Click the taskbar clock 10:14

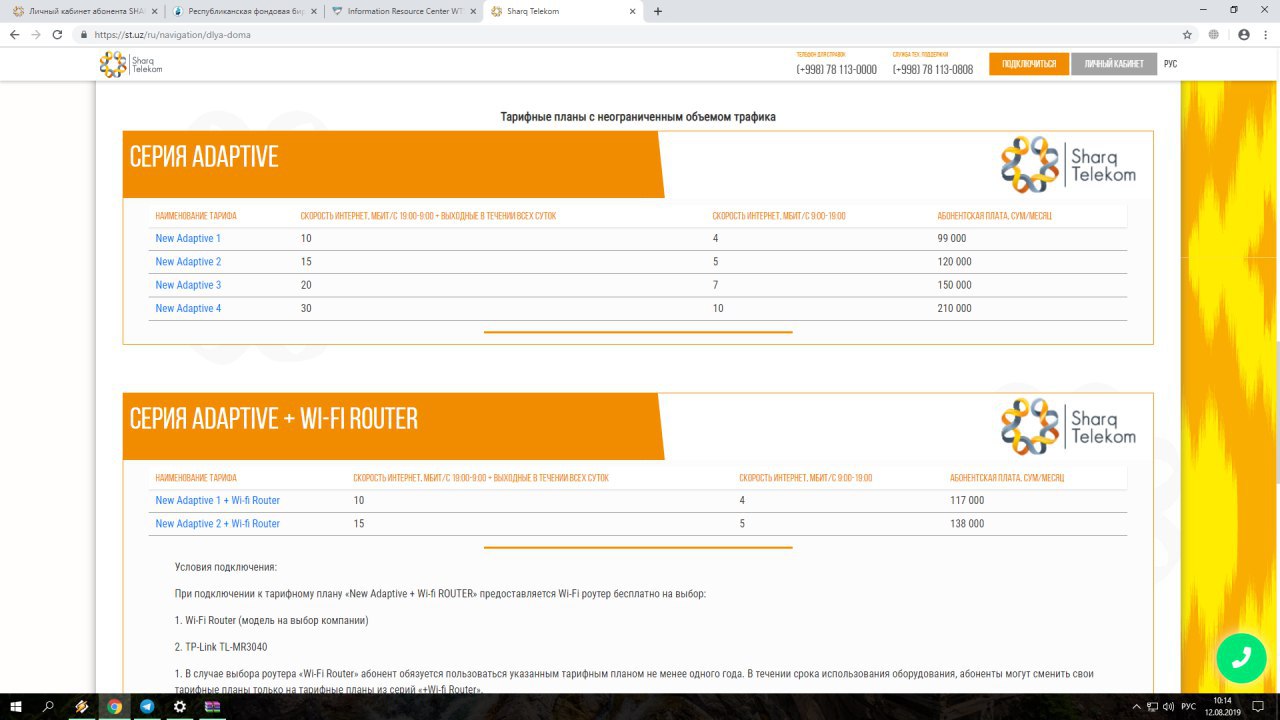(1223, 706)
